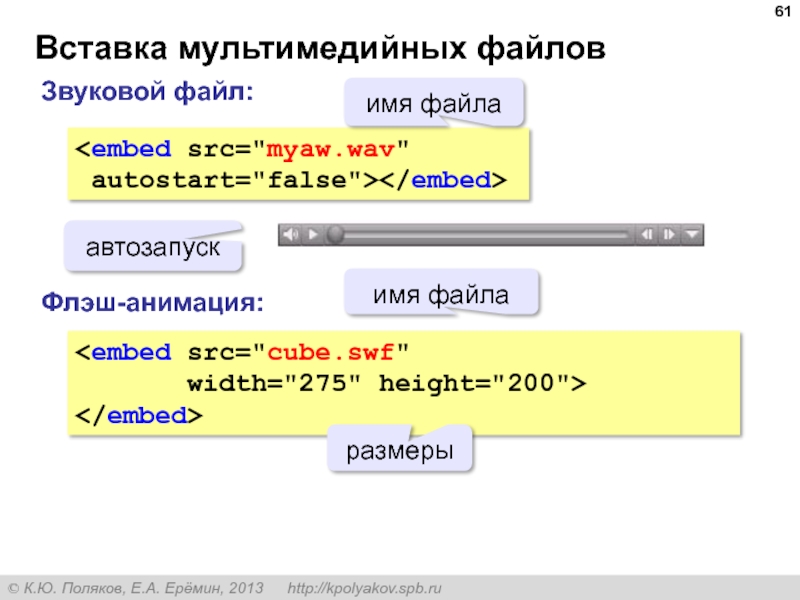
Task: Click the height="200" attribute text
Action: pos(474,384)
